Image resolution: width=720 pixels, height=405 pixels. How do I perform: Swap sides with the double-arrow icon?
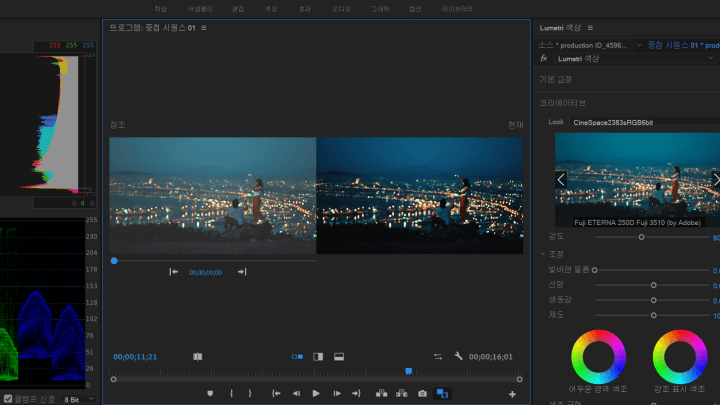tap(438, 357)
